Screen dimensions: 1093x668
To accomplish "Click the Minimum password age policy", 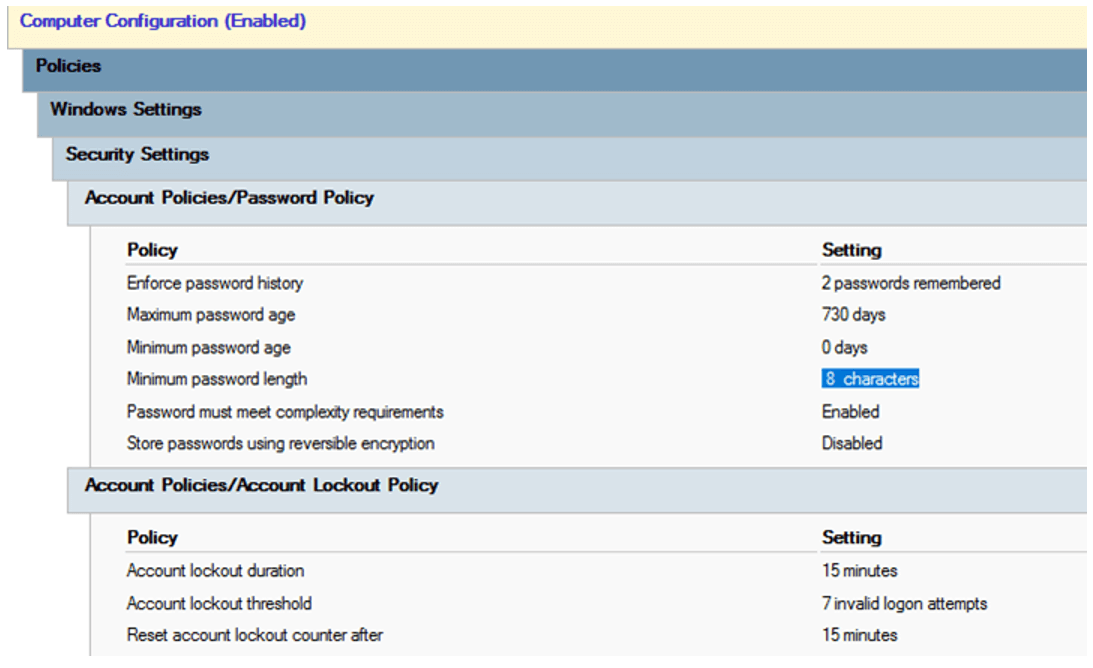I will tap(208, 347).
